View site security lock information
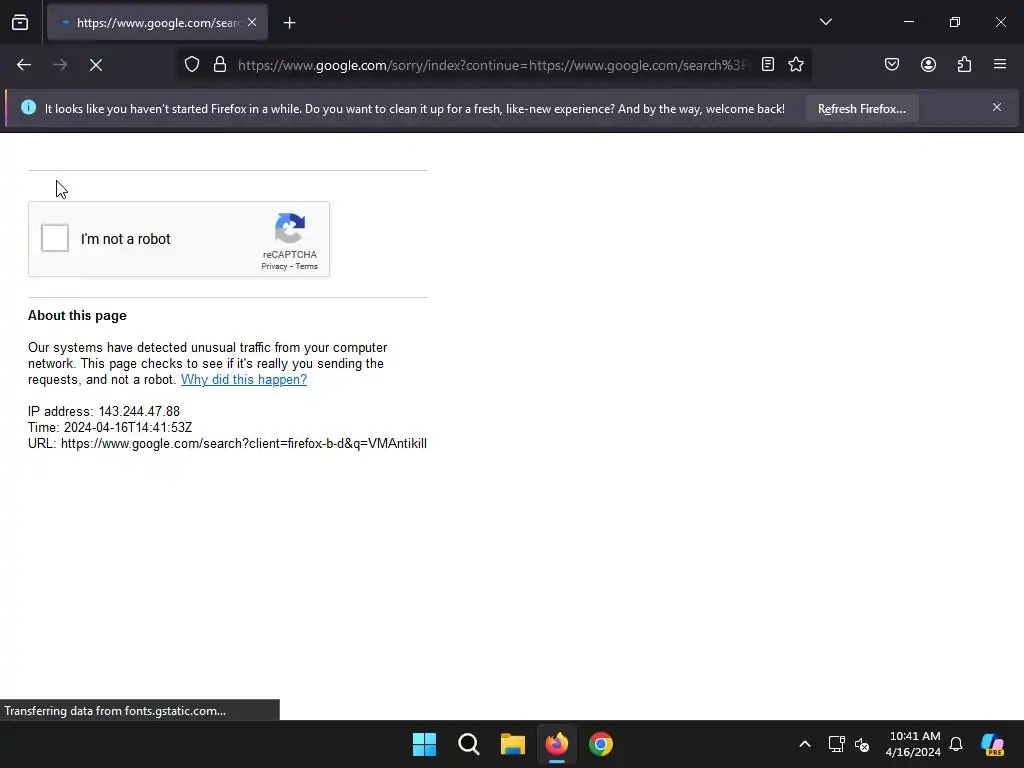This screenshot has height=768, width=1024. (220, 65)
